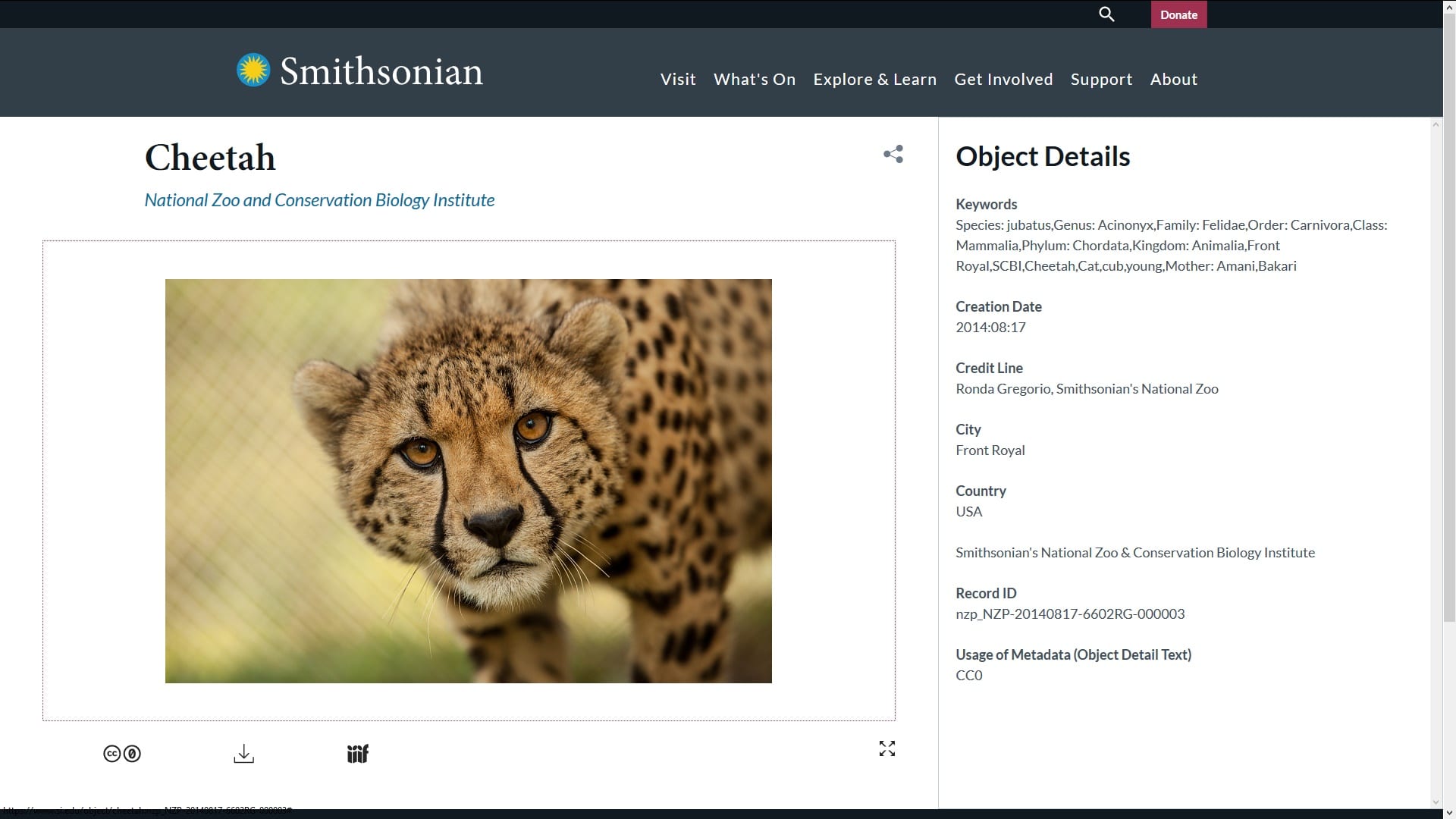
Task: Open the Explore & Learn menu item
Action: tap(874, 78)
